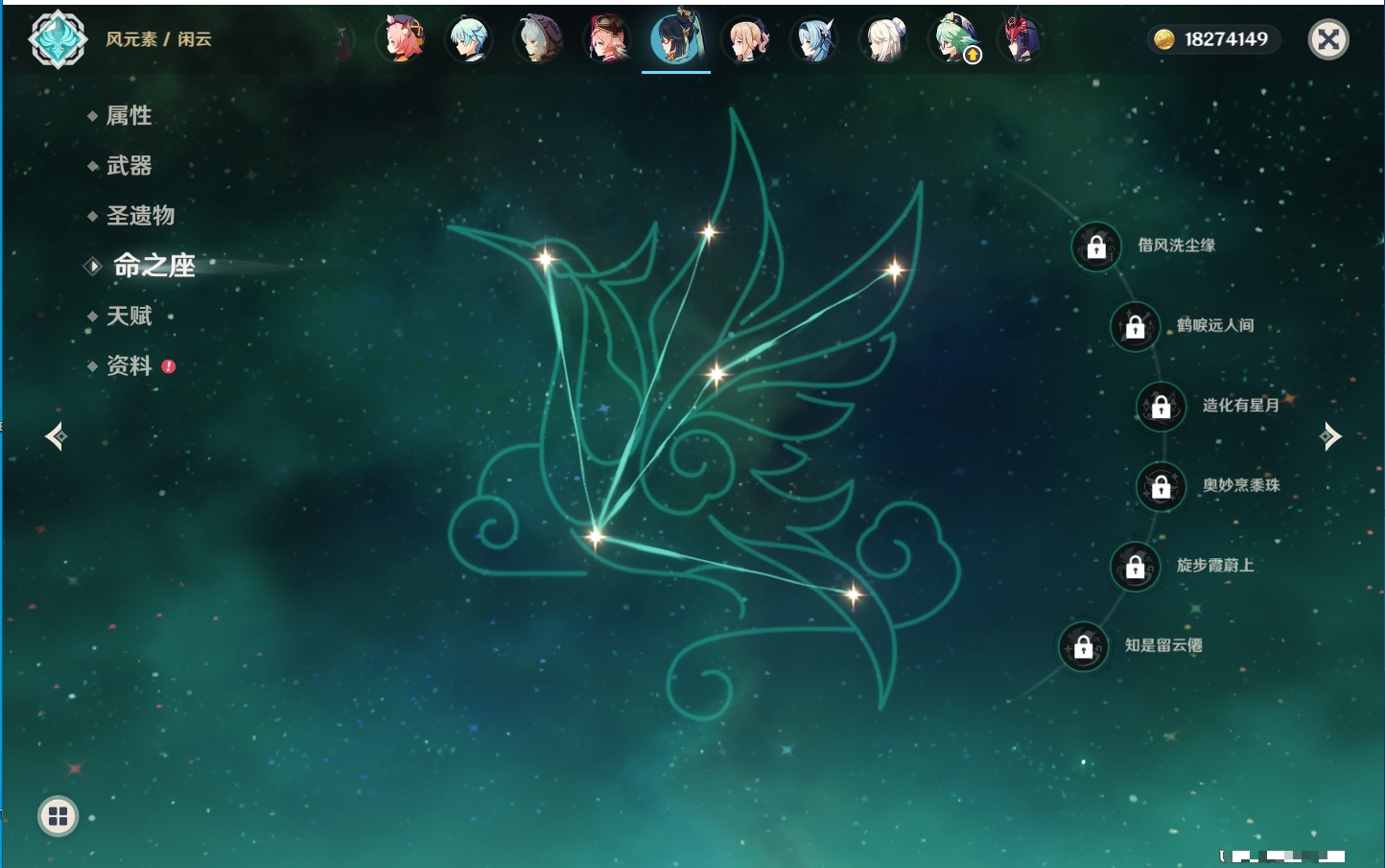Open the locked constellation node 奥妙烹黍珠
Viewport: 1385px width, 868px height.
pyautogui.click(x=1162, y=486)
